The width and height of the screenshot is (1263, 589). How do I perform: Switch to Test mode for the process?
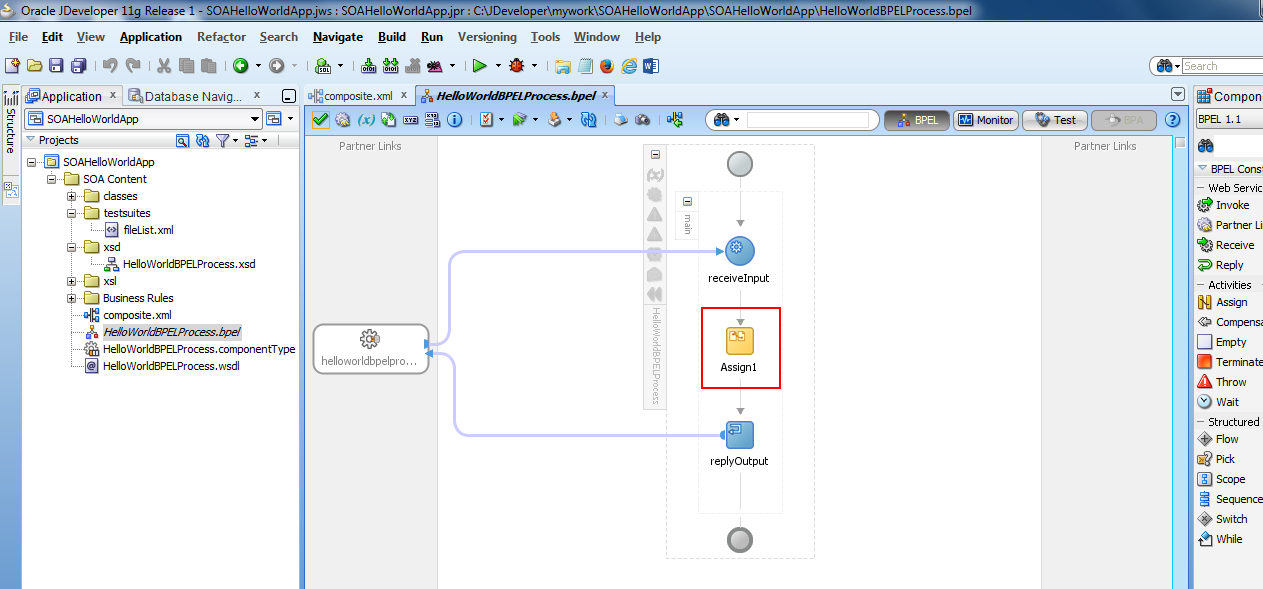1054,119
